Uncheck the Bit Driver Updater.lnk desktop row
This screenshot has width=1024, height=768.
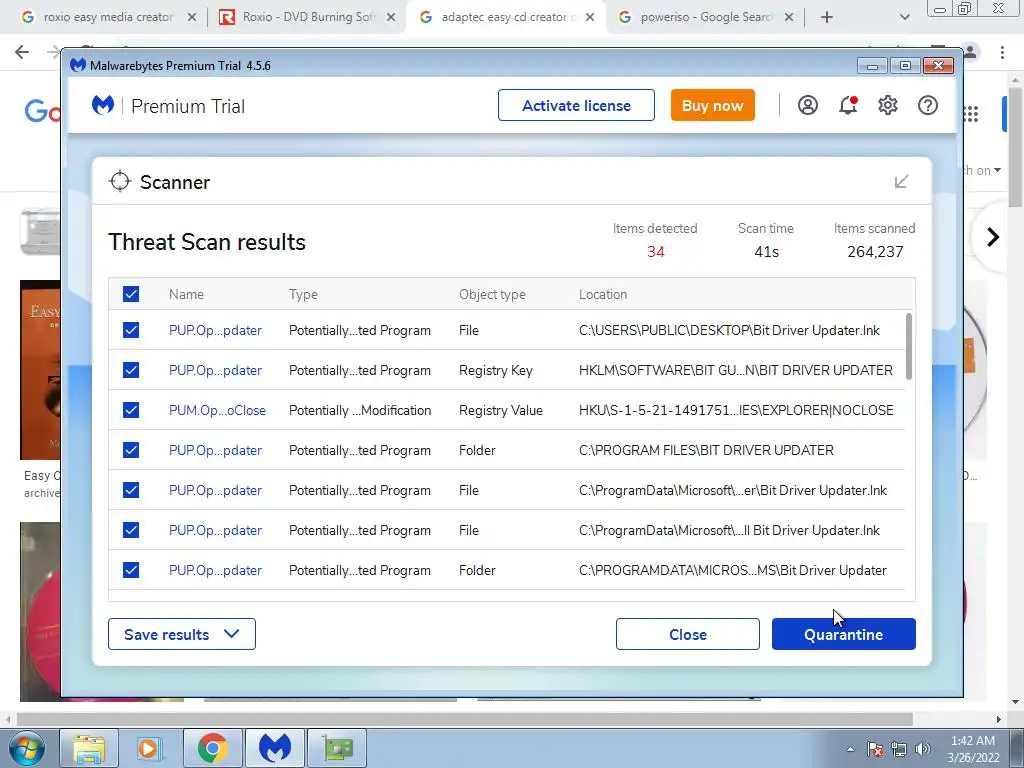tap(131, 330)
